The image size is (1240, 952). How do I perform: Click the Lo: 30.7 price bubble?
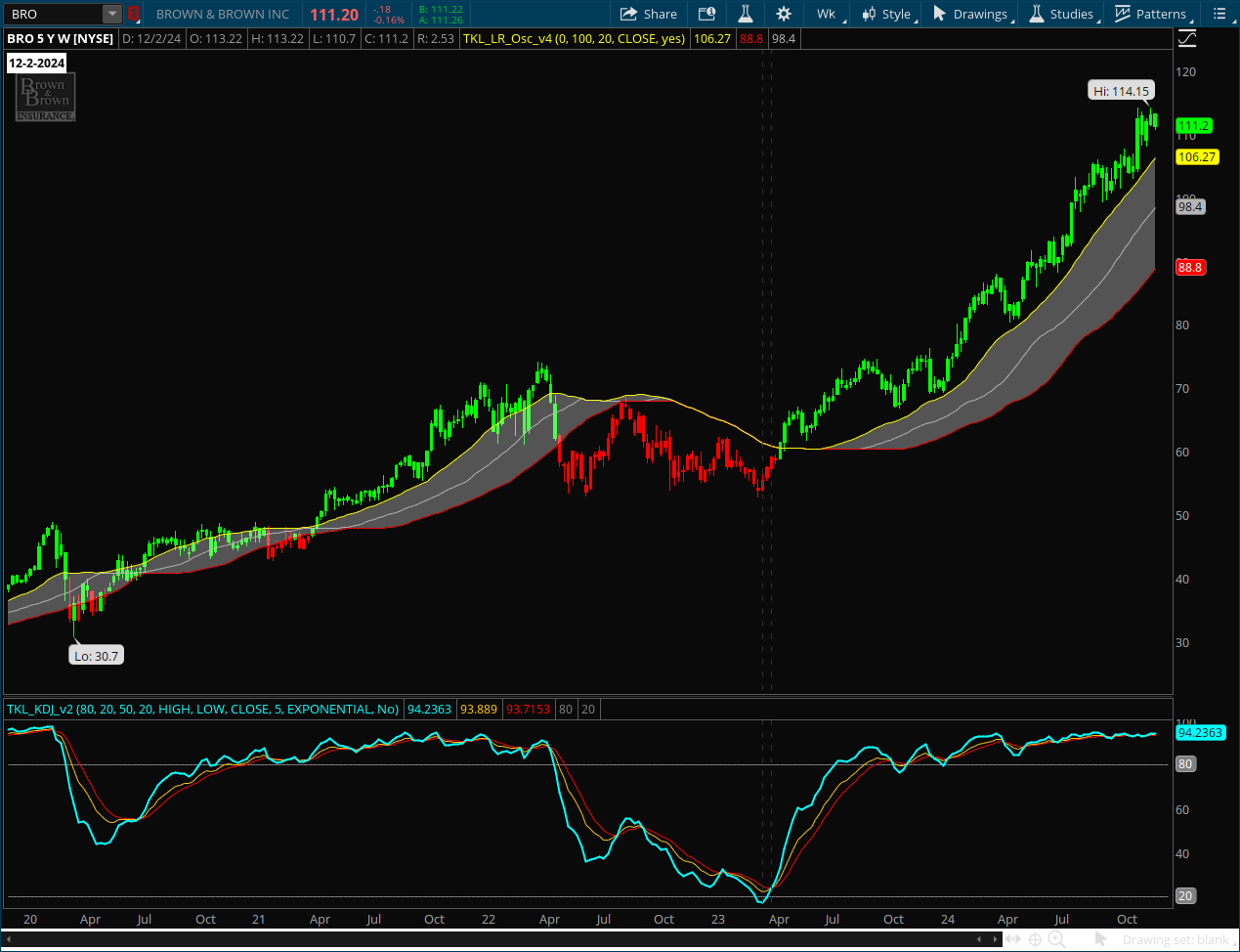coord(96,656)
